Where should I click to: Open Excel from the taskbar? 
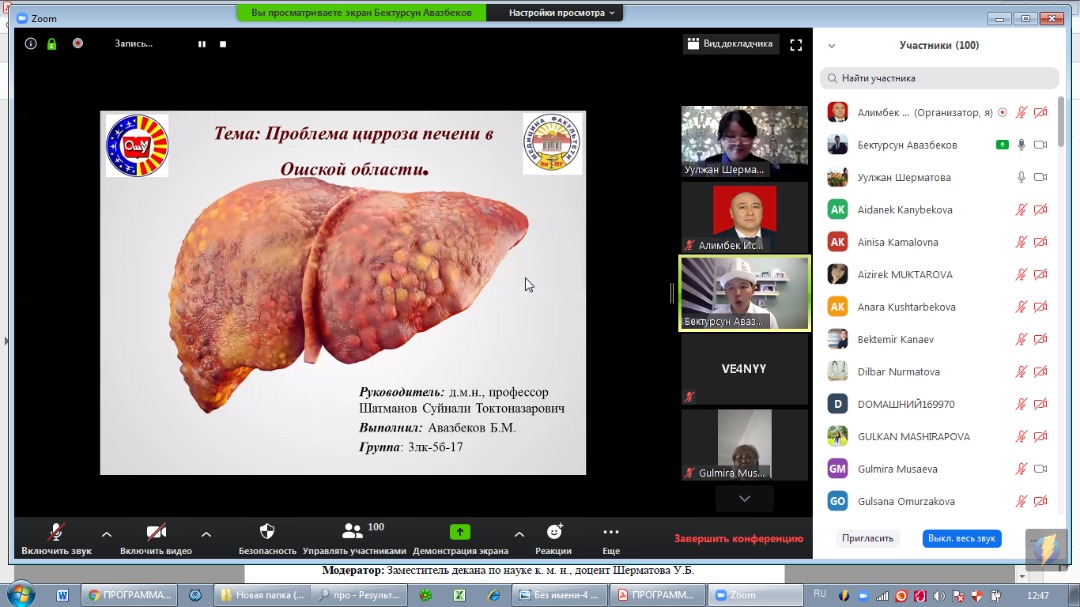(459, 595)
